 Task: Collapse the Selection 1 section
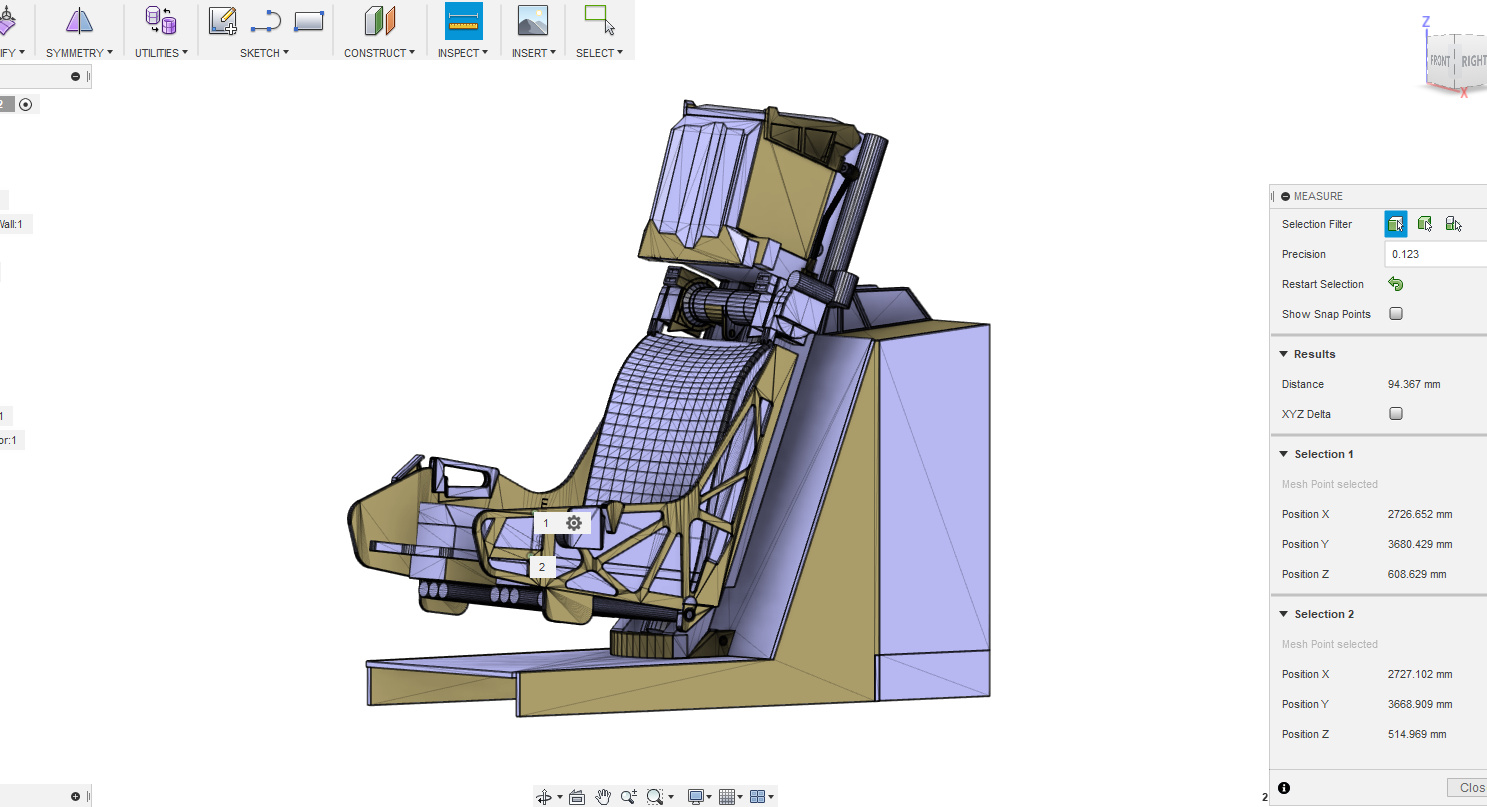[x=1283, y=454]
